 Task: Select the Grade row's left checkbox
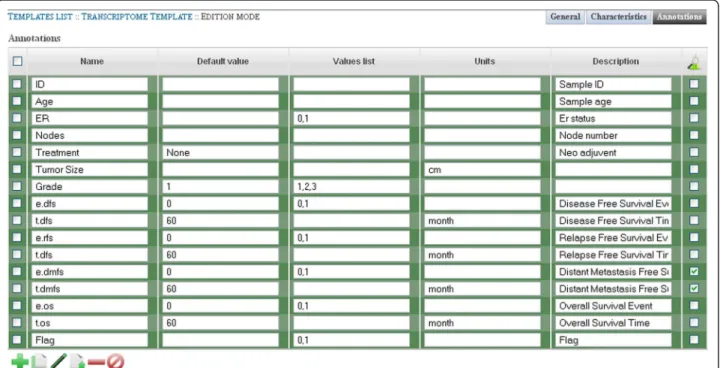[17, 186]
